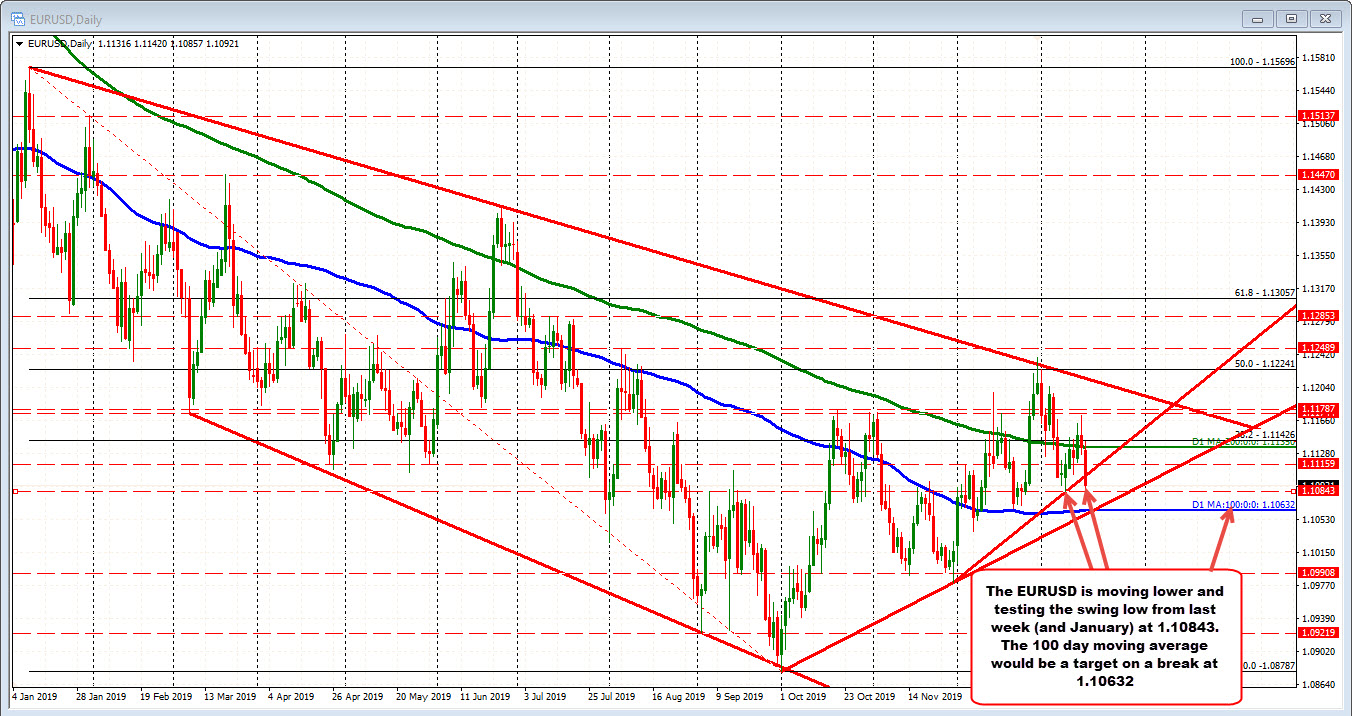
Task: Click the 4 Jan 2019 date label
Action: pos(35,695)
